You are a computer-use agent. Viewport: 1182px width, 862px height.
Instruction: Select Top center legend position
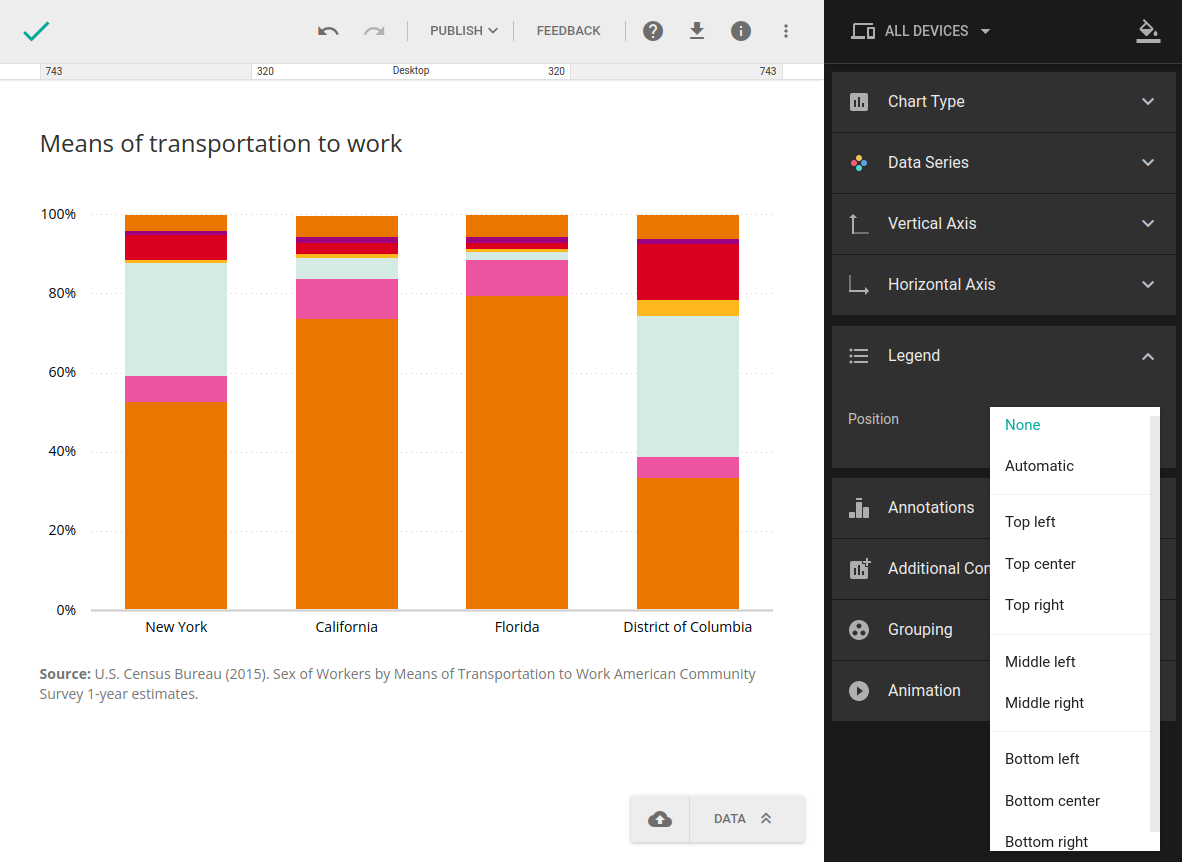1040,564
